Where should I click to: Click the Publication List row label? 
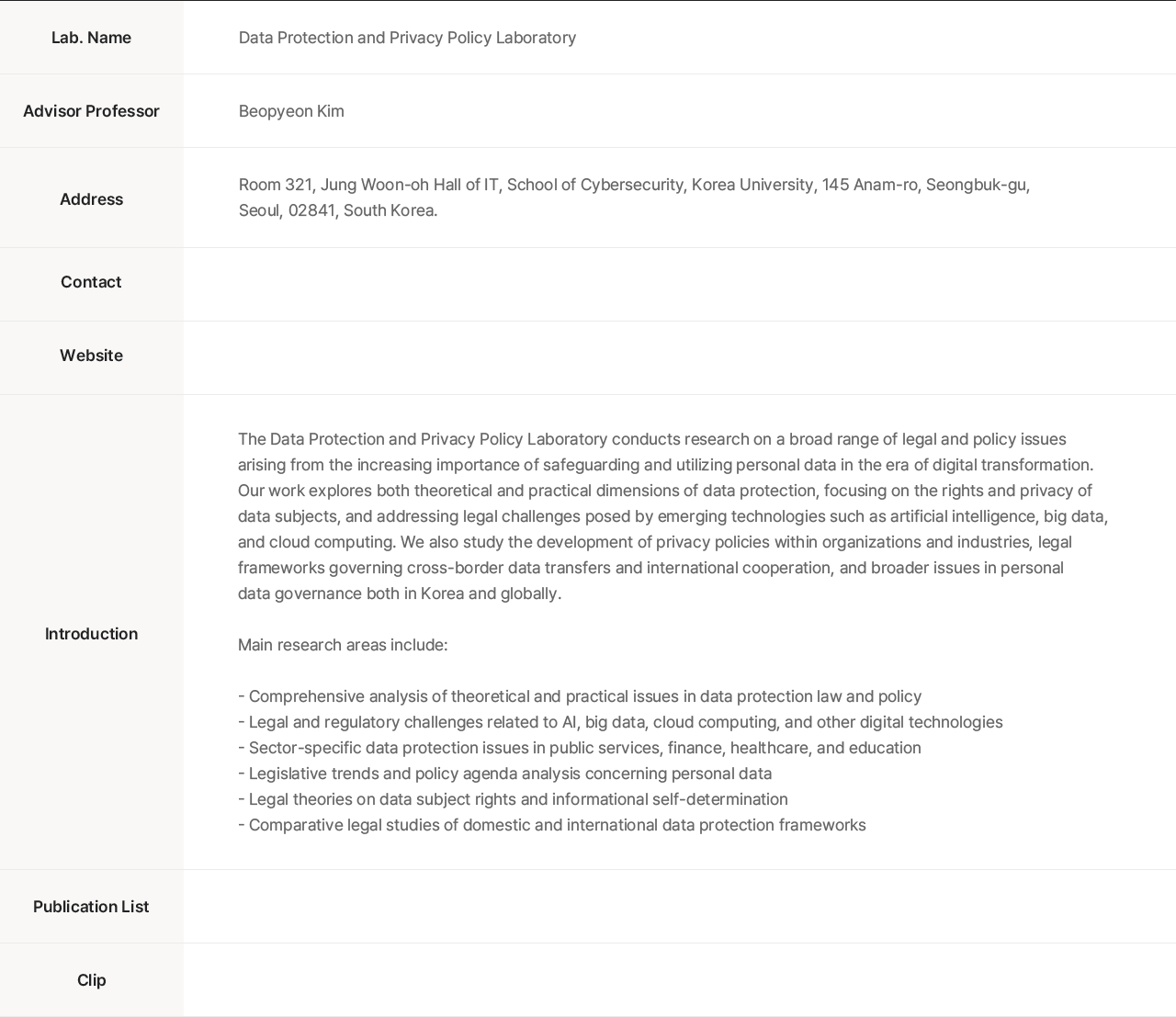coord(91,907)
